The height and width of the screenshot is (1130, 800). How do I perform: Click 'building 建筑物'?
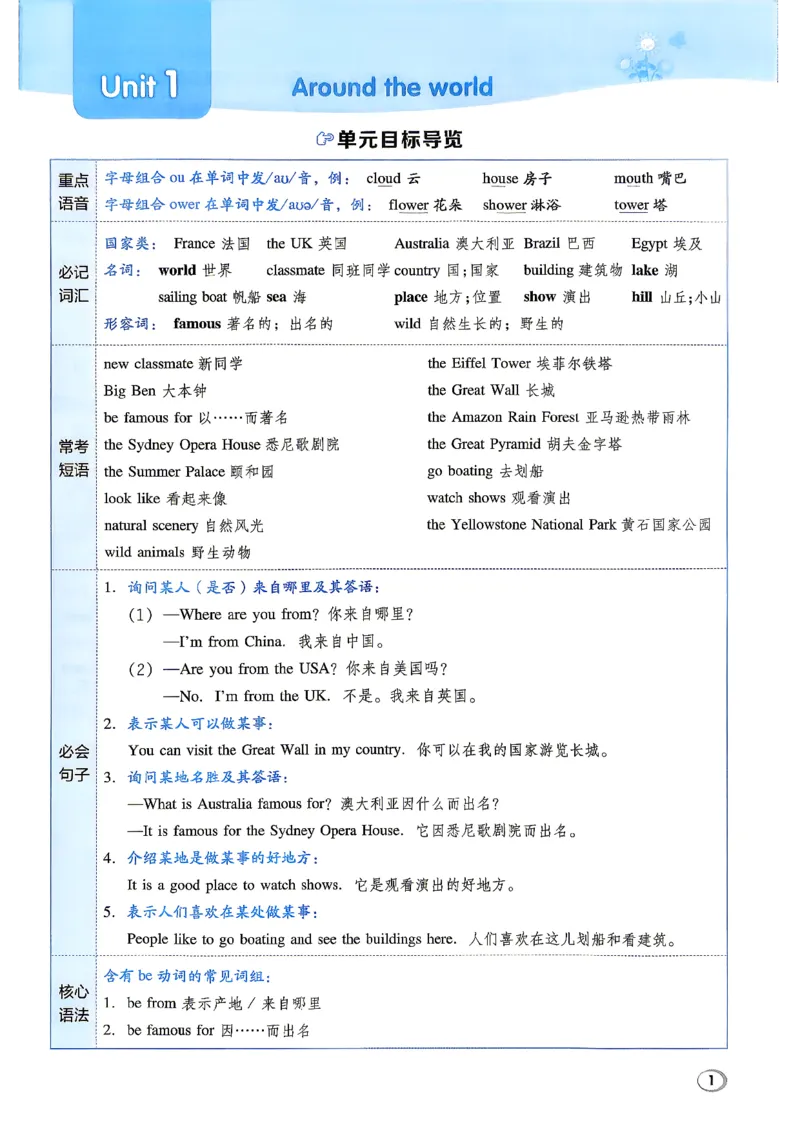(573, 270)
